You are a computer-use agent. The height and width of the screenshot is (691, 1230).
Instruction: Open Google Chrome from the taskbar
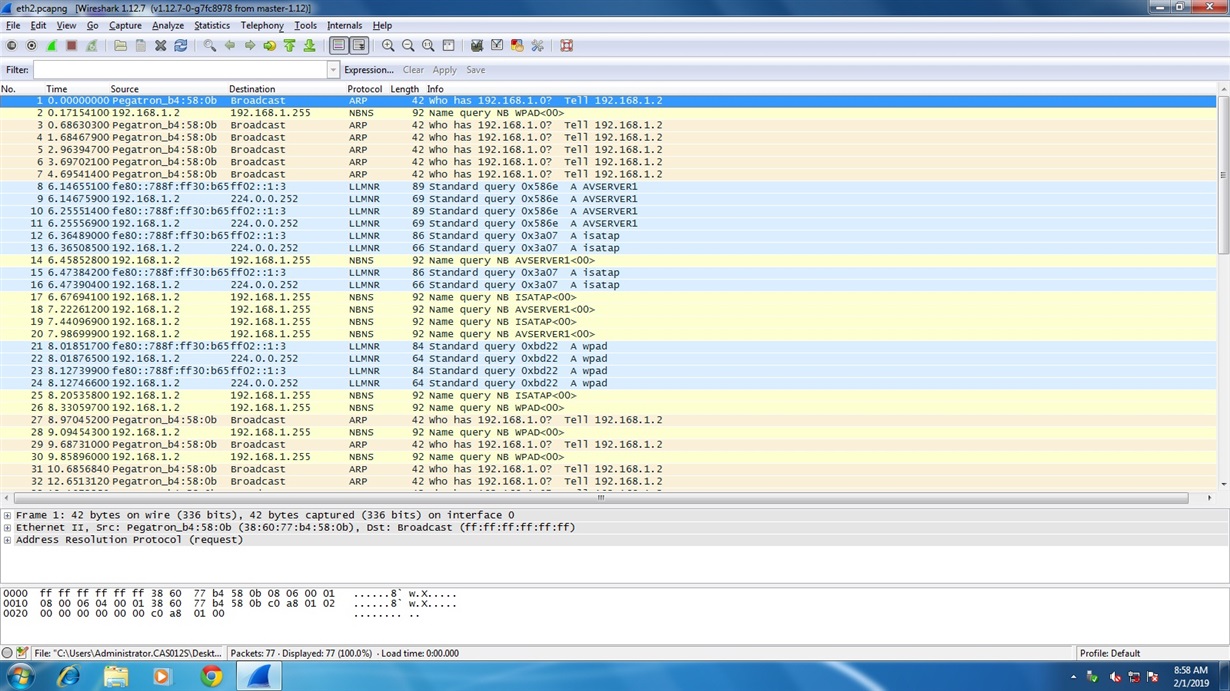[x=211, y=677]
